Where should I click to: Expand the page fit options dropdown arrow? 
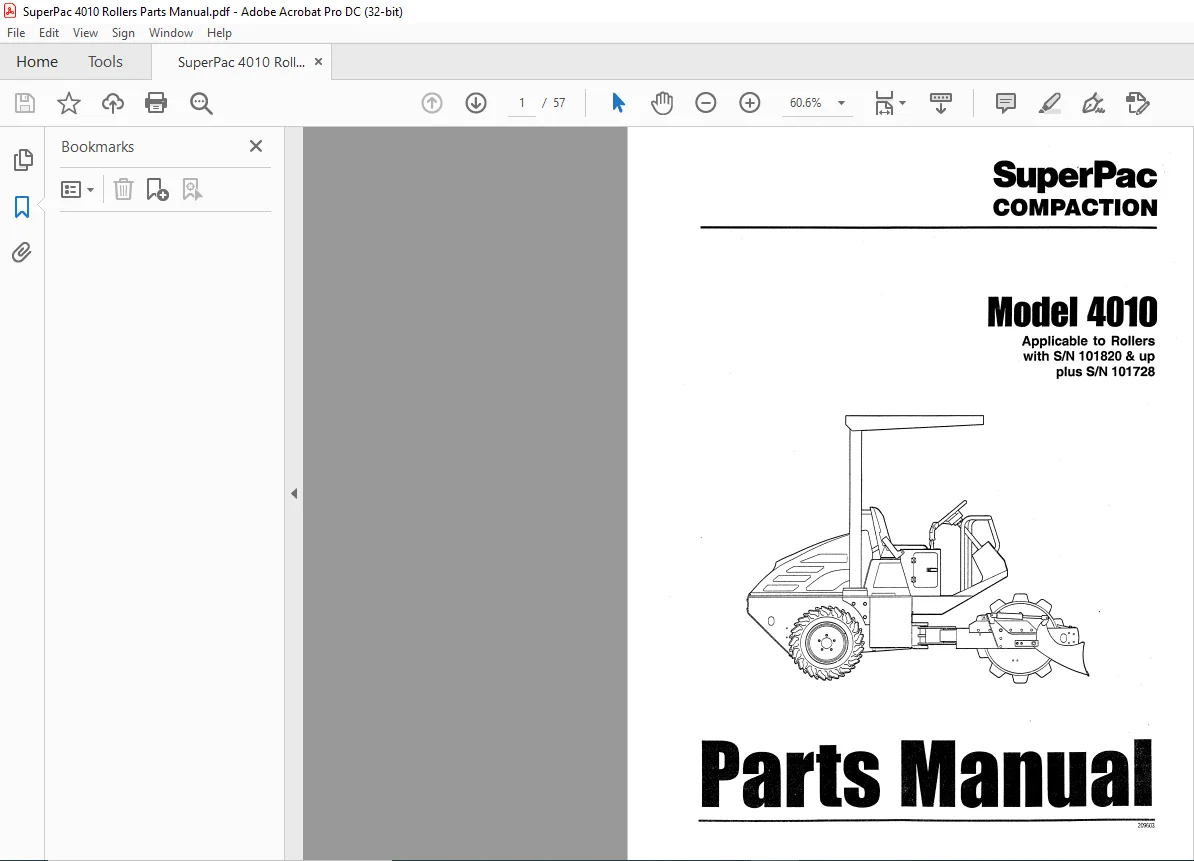[902, 103]
